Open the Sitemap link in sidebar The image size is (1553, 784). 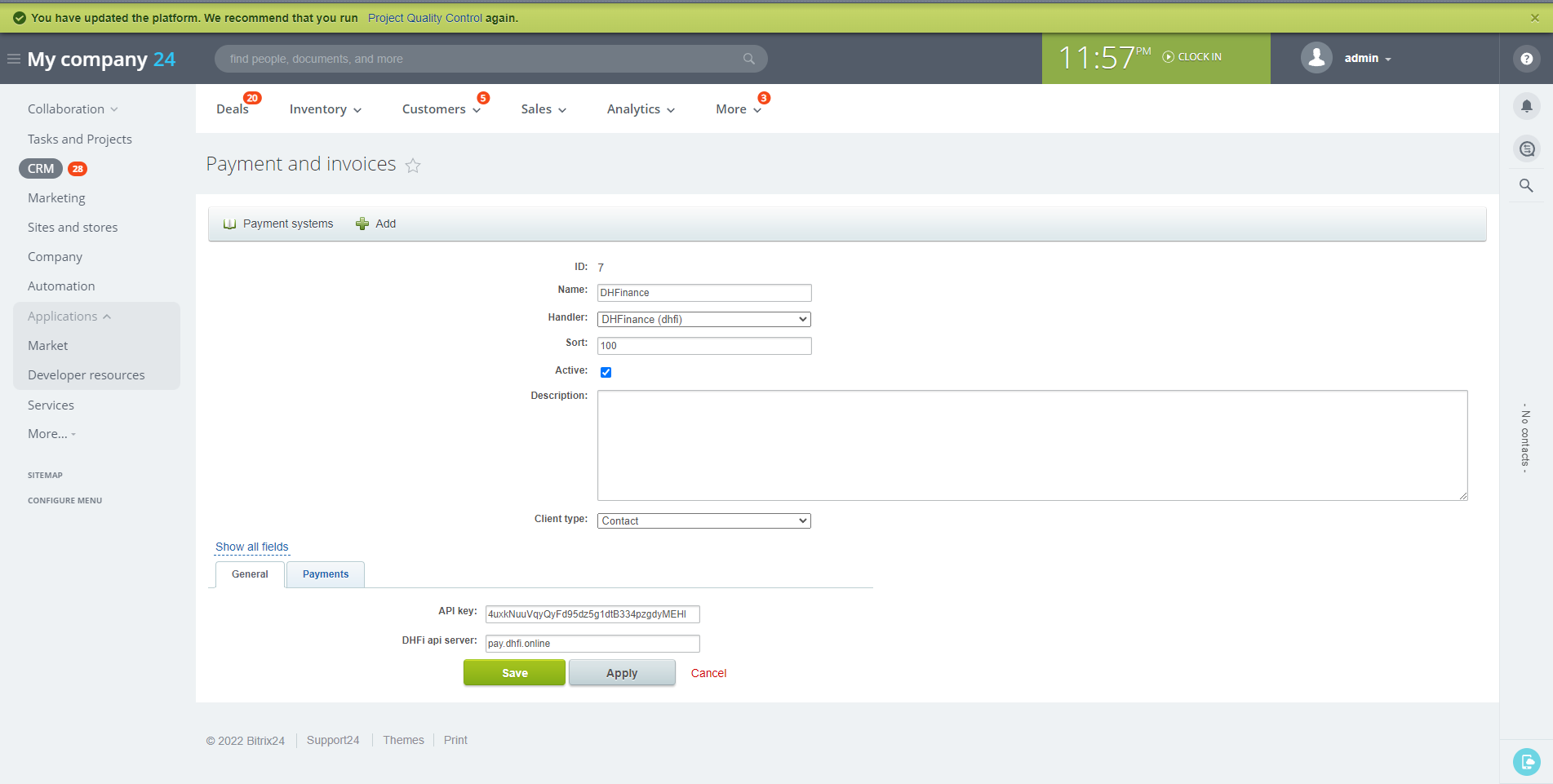click(45, 475)
